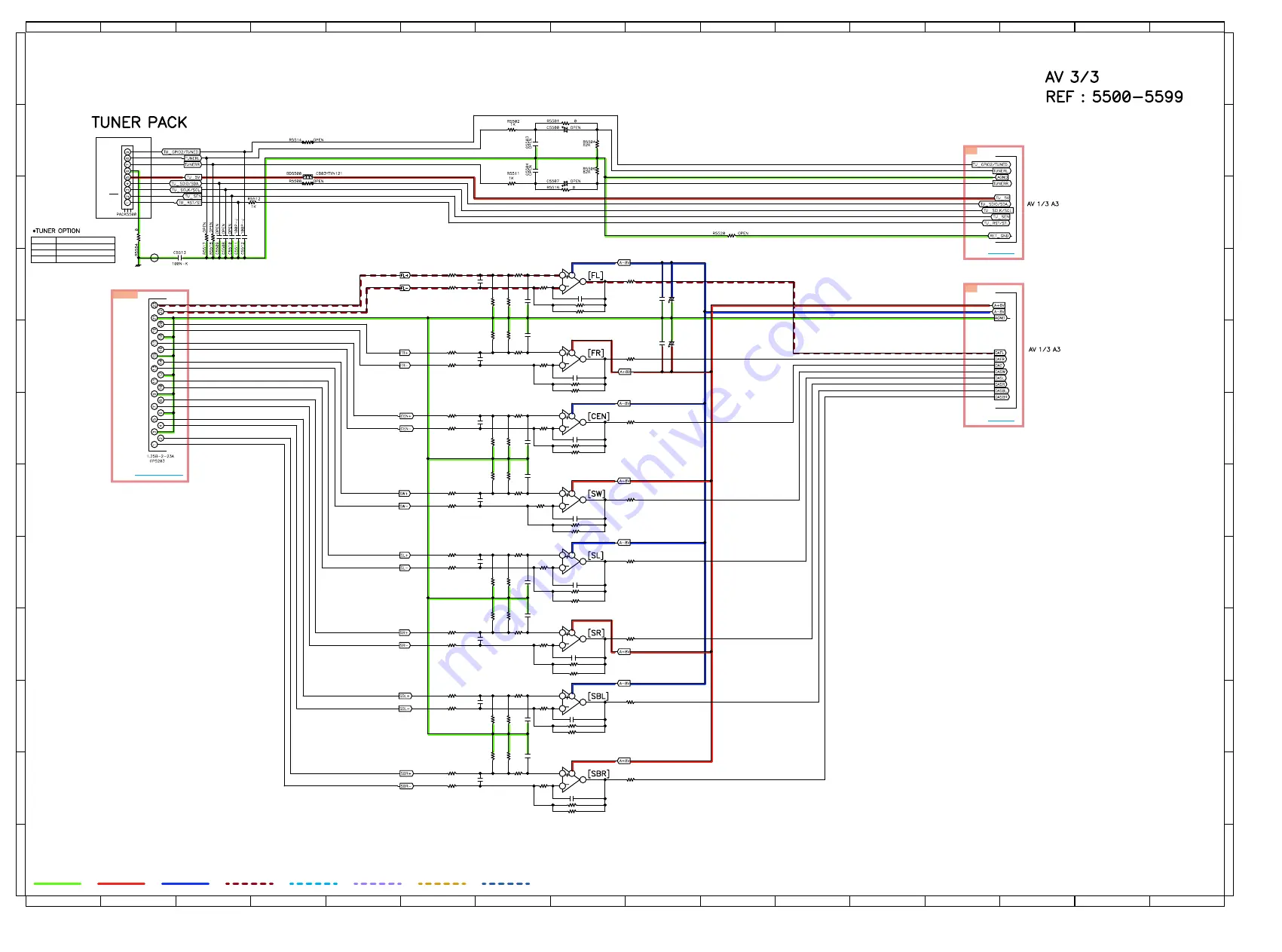The height and width of the screenshot is (952, 1282).
Task: Select the solid green legend line
Action: tap(57, 883)
